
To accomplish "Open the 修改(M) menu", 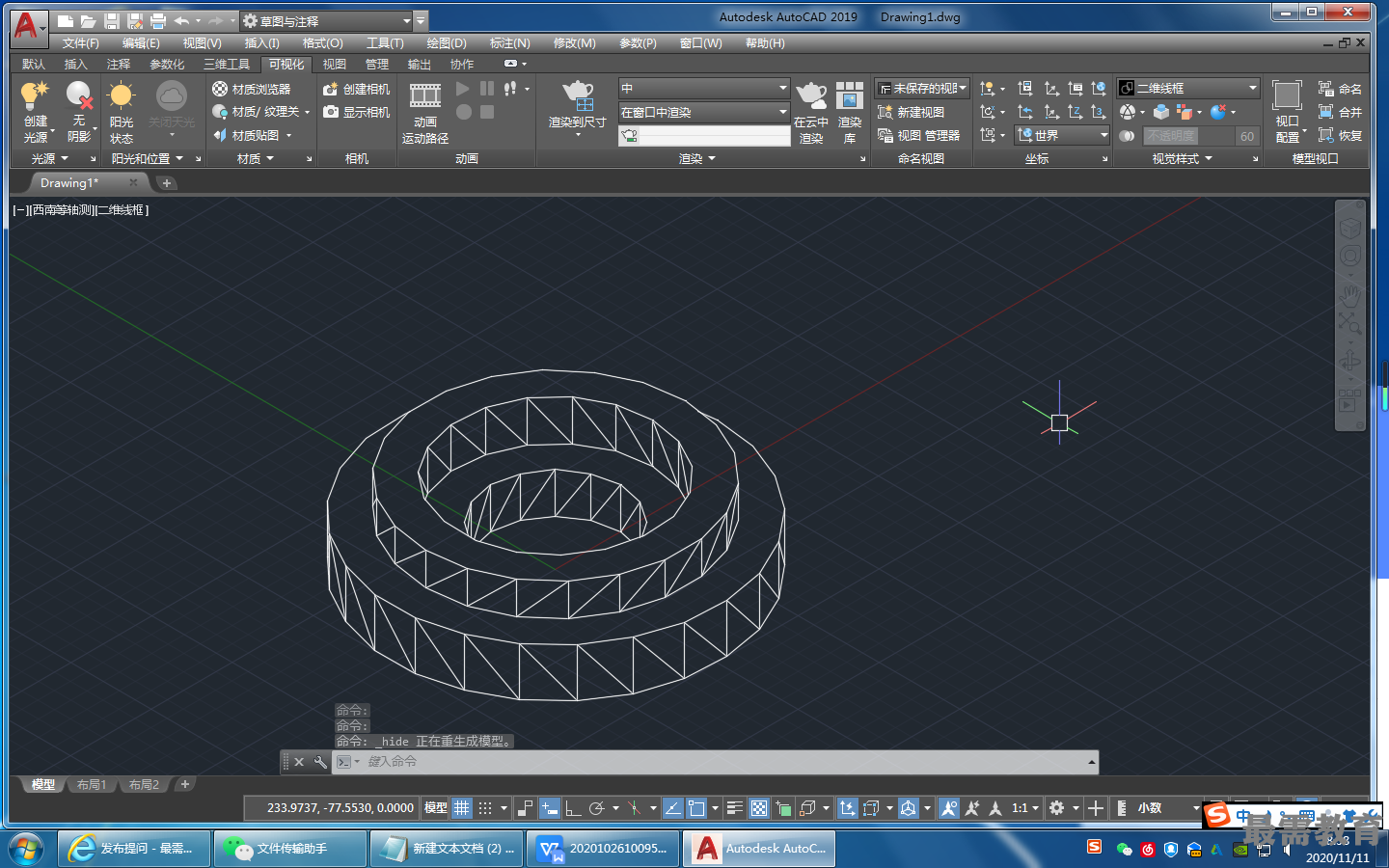I will click(x=575, y=43).
